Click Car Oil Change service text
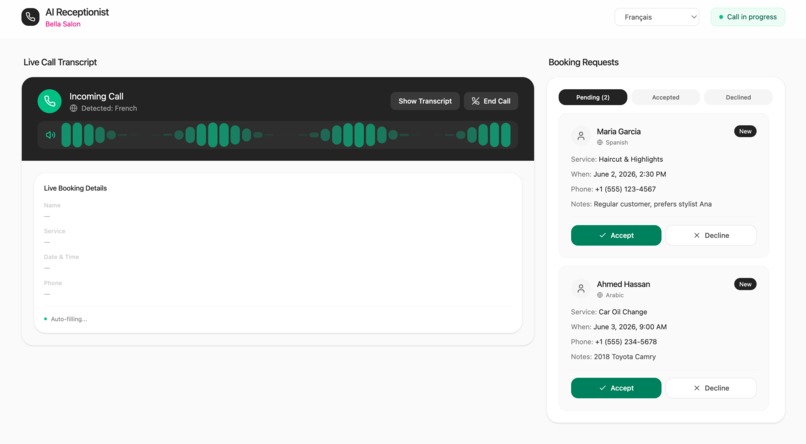806x444 pixels. pos(622,312)
